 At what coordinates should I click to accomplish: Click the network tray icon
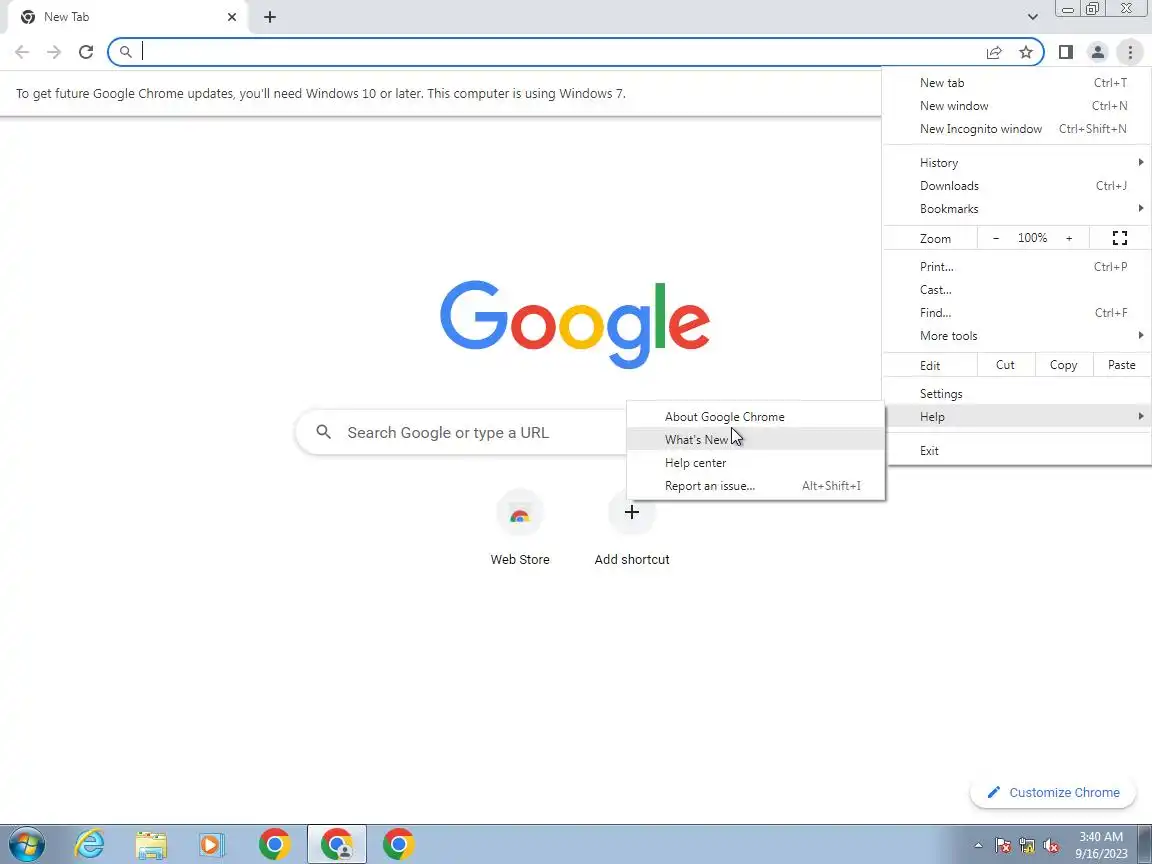point(1027,846)
